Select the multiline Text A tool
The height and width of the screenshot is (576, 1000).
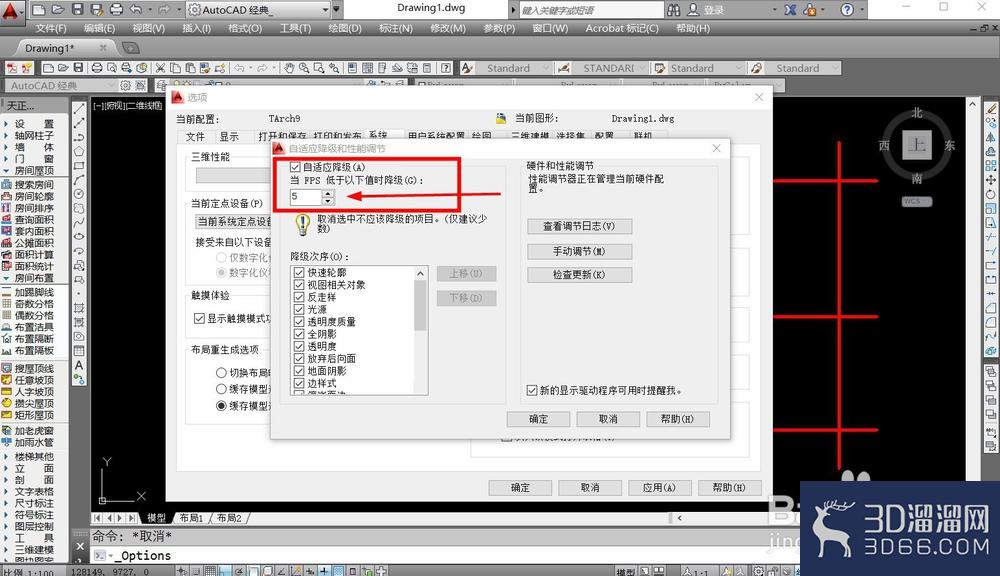[x=79, y=365]
